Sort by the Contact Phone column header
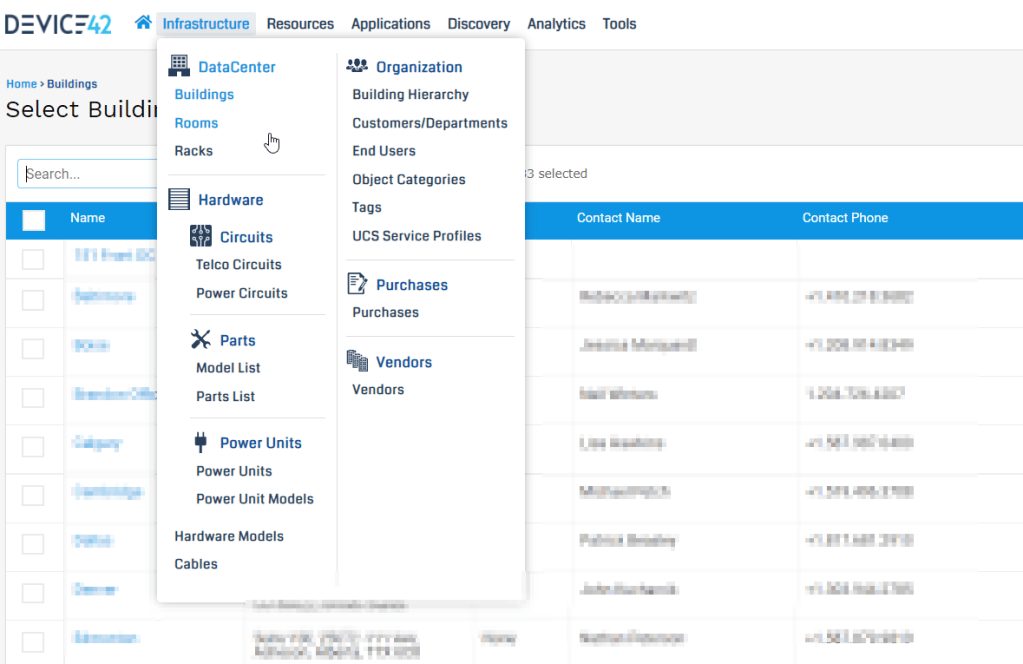This screenshot has height=664, width=1023. 845,218
